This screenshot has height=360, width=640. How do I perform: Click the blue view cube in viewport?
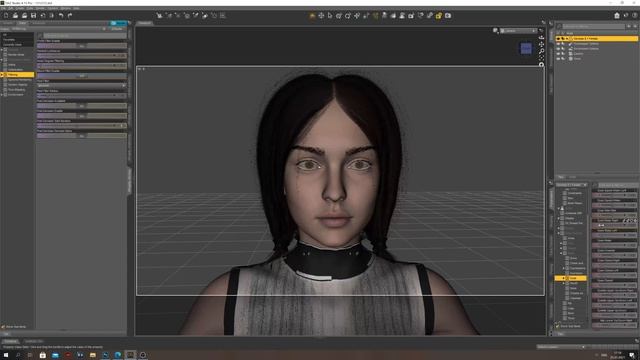tap(526, 48)
